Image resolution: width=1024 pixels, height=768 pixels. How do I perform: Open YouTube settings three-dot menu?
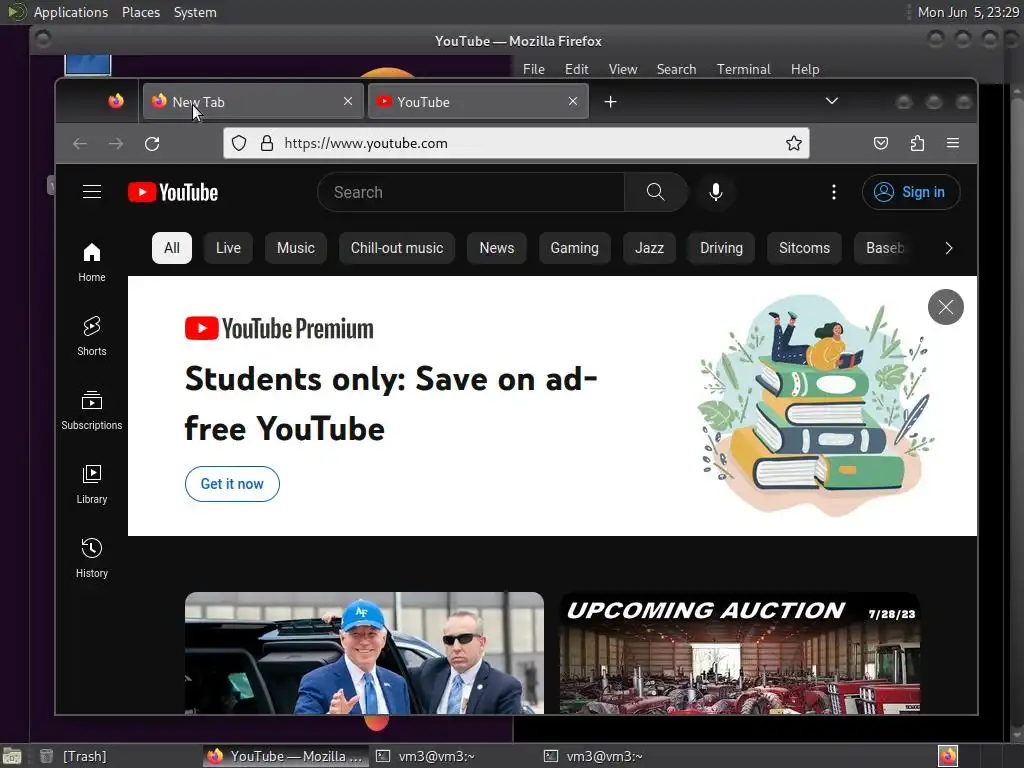tap(834, 191)
